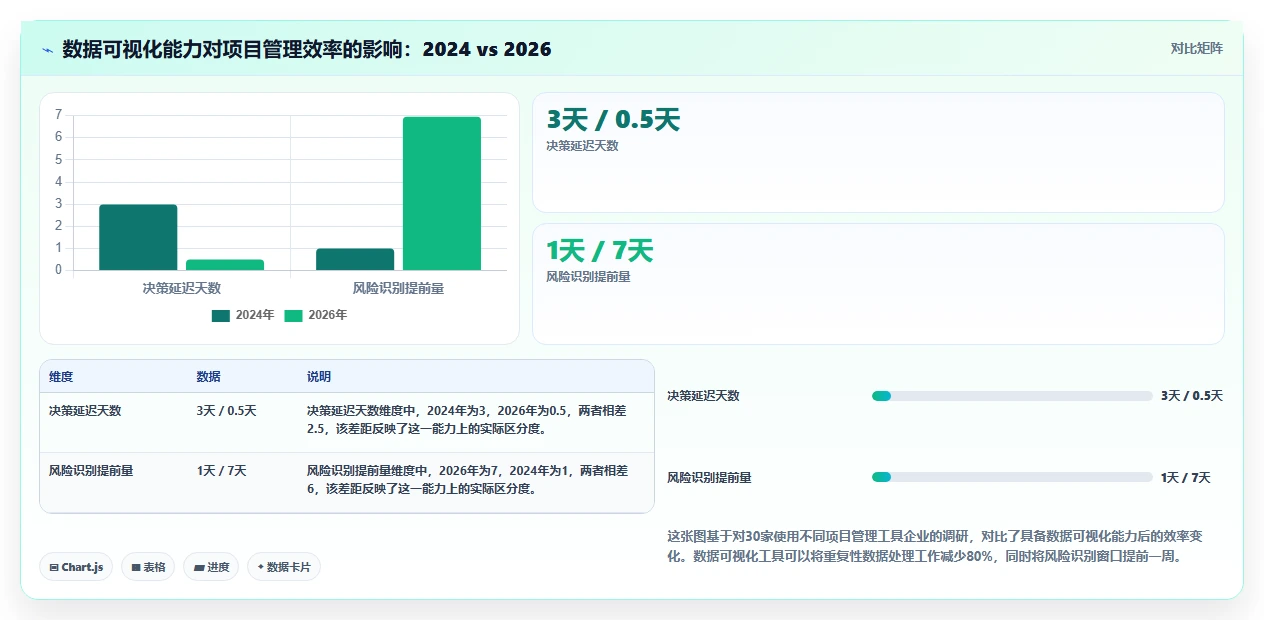Image resolution: width=1264 pixels, height=620 pixels.
Task: Click the tall 2026 bar for 风险识别提前量
Action: [442, 193]
